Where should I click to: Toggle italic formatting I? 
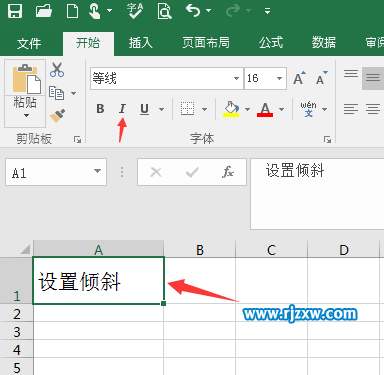click(122, 109)
